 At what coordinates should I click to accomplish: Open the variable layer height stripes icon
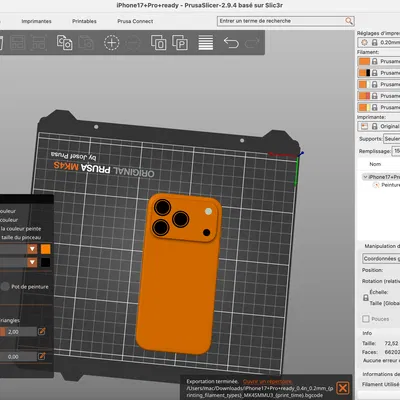click(x=206, y=43)
